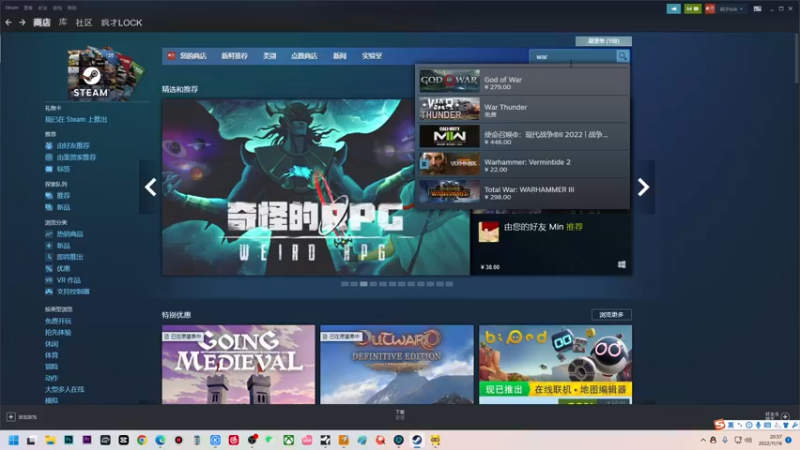Image resolution: width=800 pixels, height=450 pixels.
Task: Click the 由好友推荐 friends icon
Action: click(49, 146)
